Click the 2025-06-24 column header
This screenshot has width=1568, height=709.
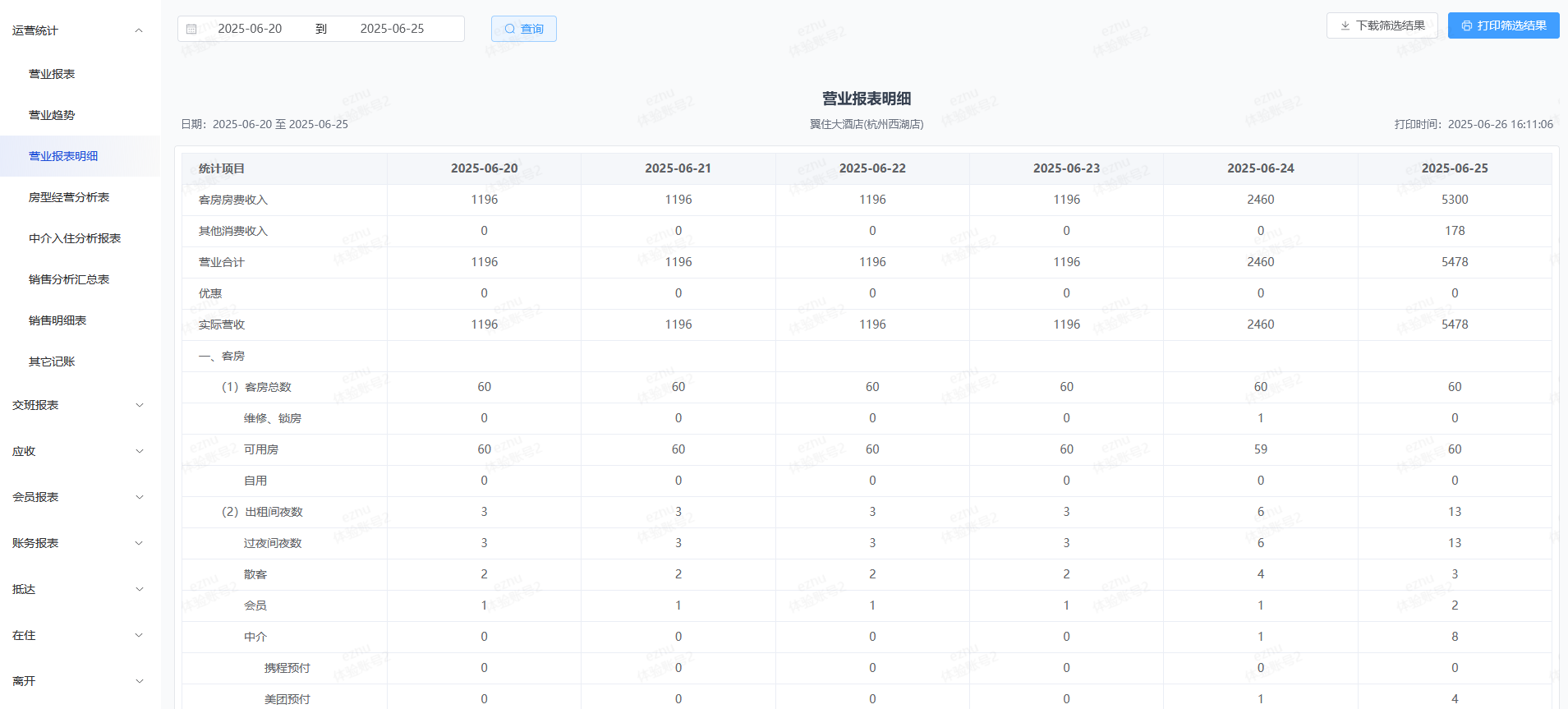[1260, 168]
